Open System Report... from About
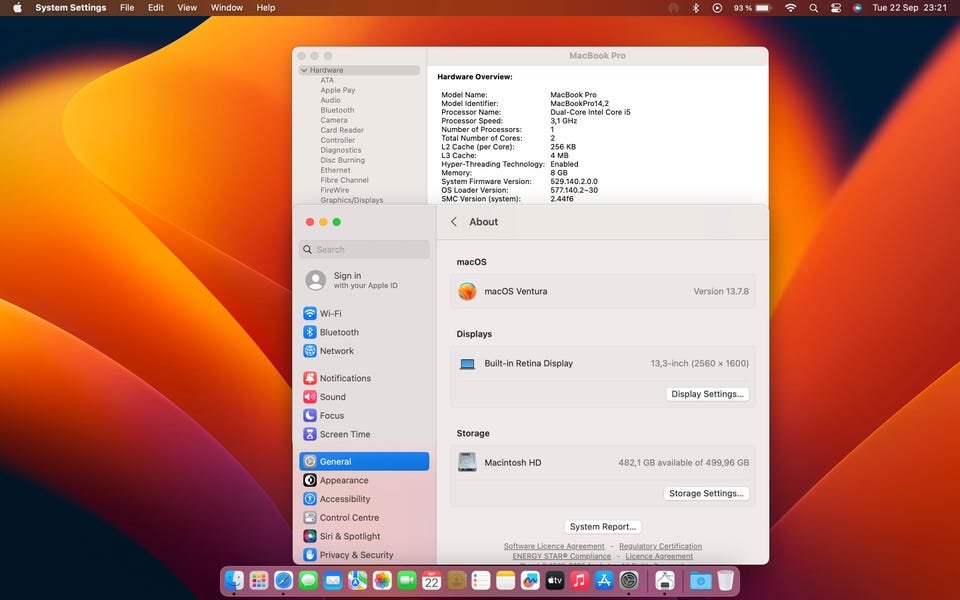This screenshot has width=960, height=600. (x=602, y=527)
